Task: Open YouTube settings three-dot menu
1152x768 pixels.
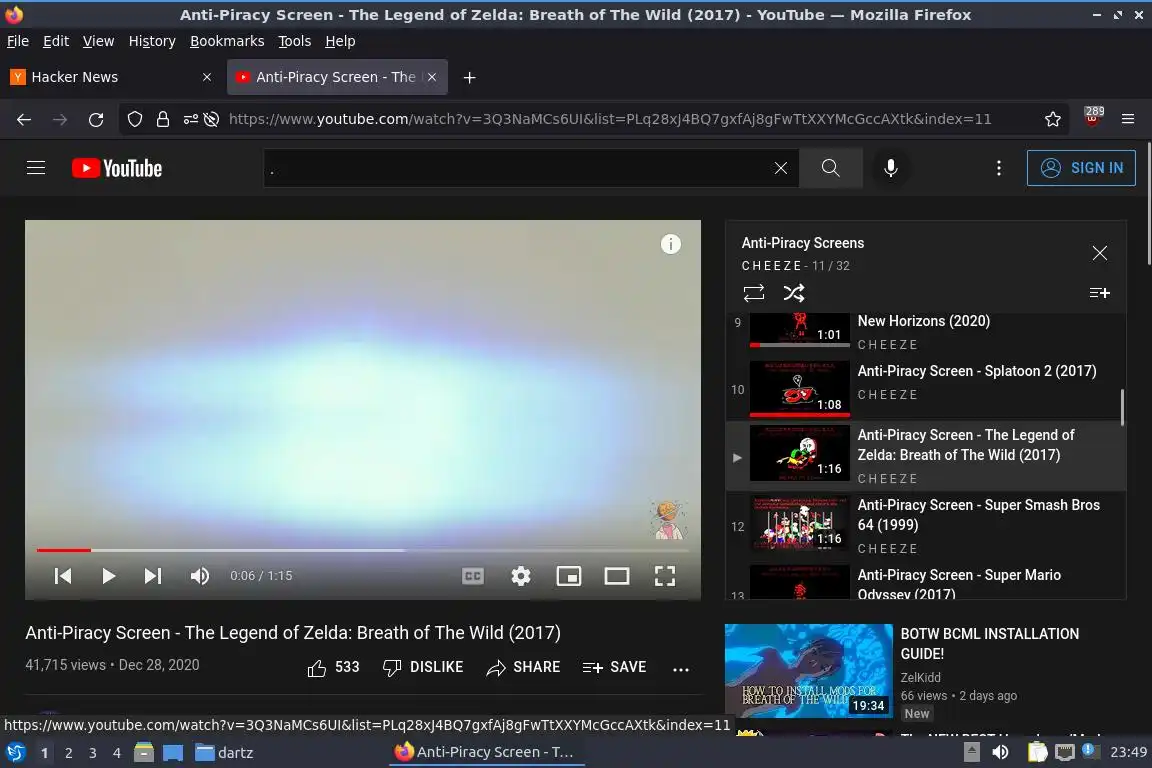Action: [x=998, y=168]
